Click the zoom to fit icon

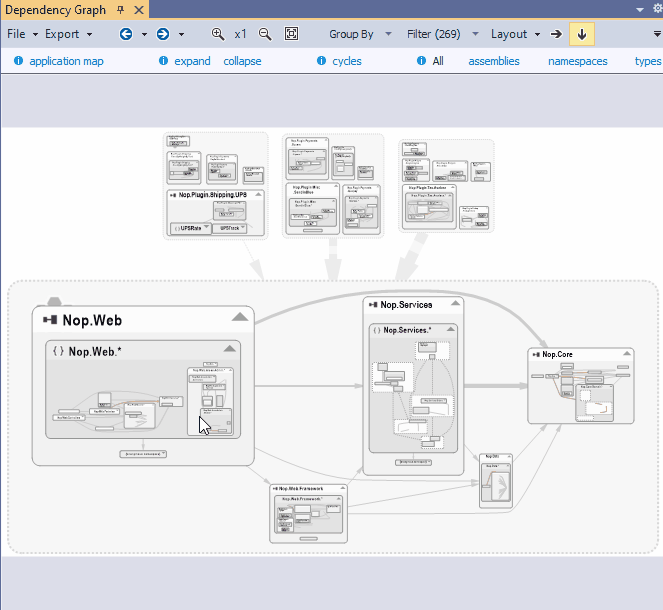[291, 34]
